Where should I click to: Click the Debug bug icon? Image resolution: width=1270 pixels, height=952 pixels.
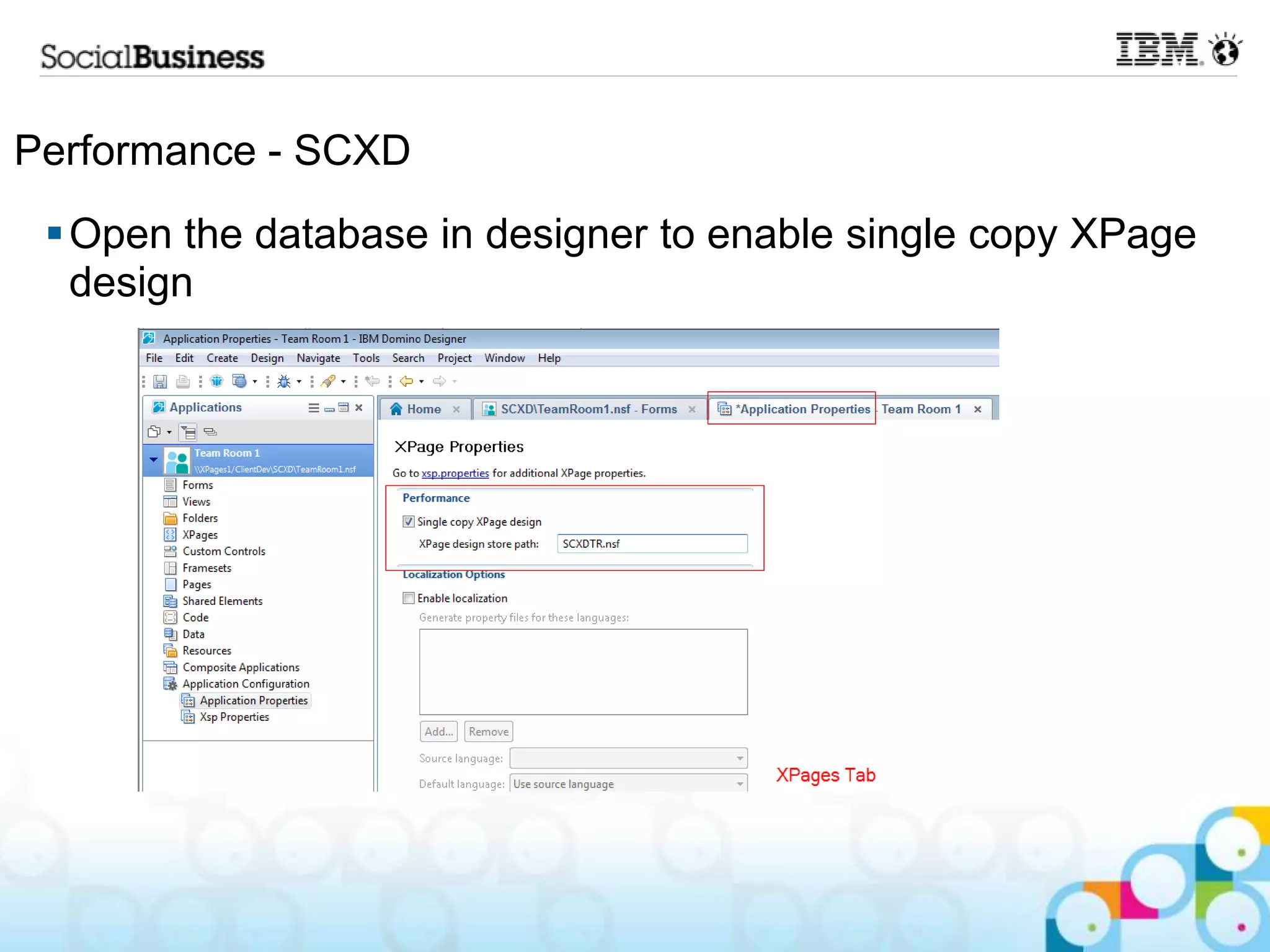pyautogui.click(x=284, y=381)
